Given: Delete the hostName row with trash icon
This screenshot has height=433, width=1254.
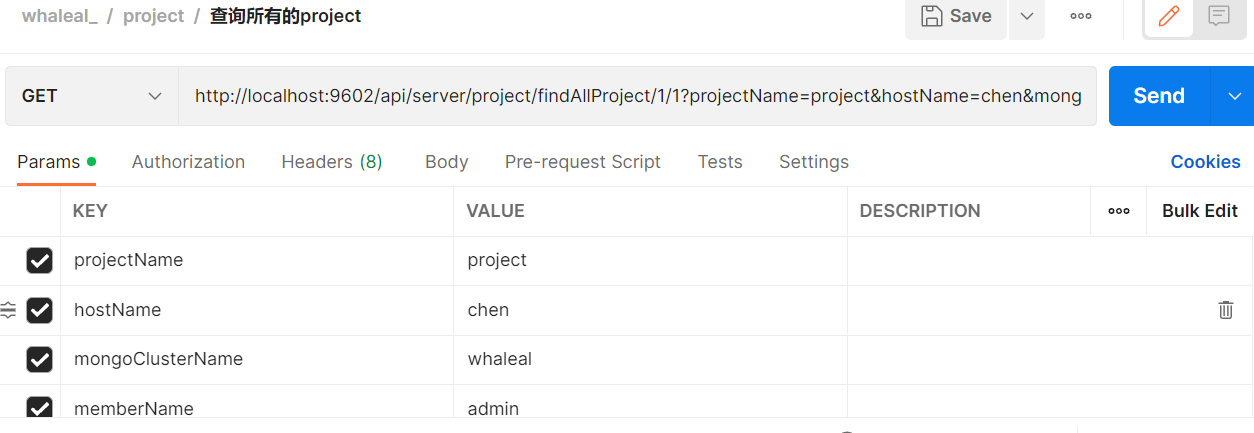Looking at the screenshot, I should click(x=1226, y=310).
